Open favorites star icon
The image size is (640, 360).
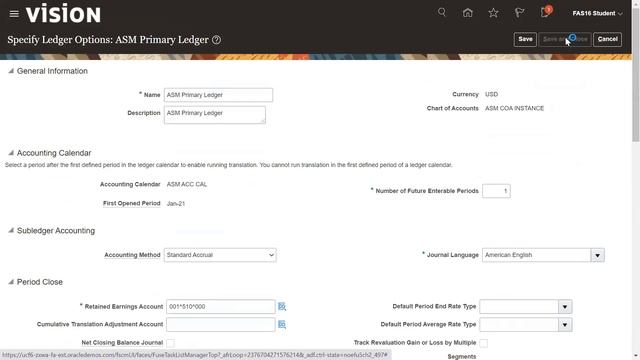(x=493, y=13)
